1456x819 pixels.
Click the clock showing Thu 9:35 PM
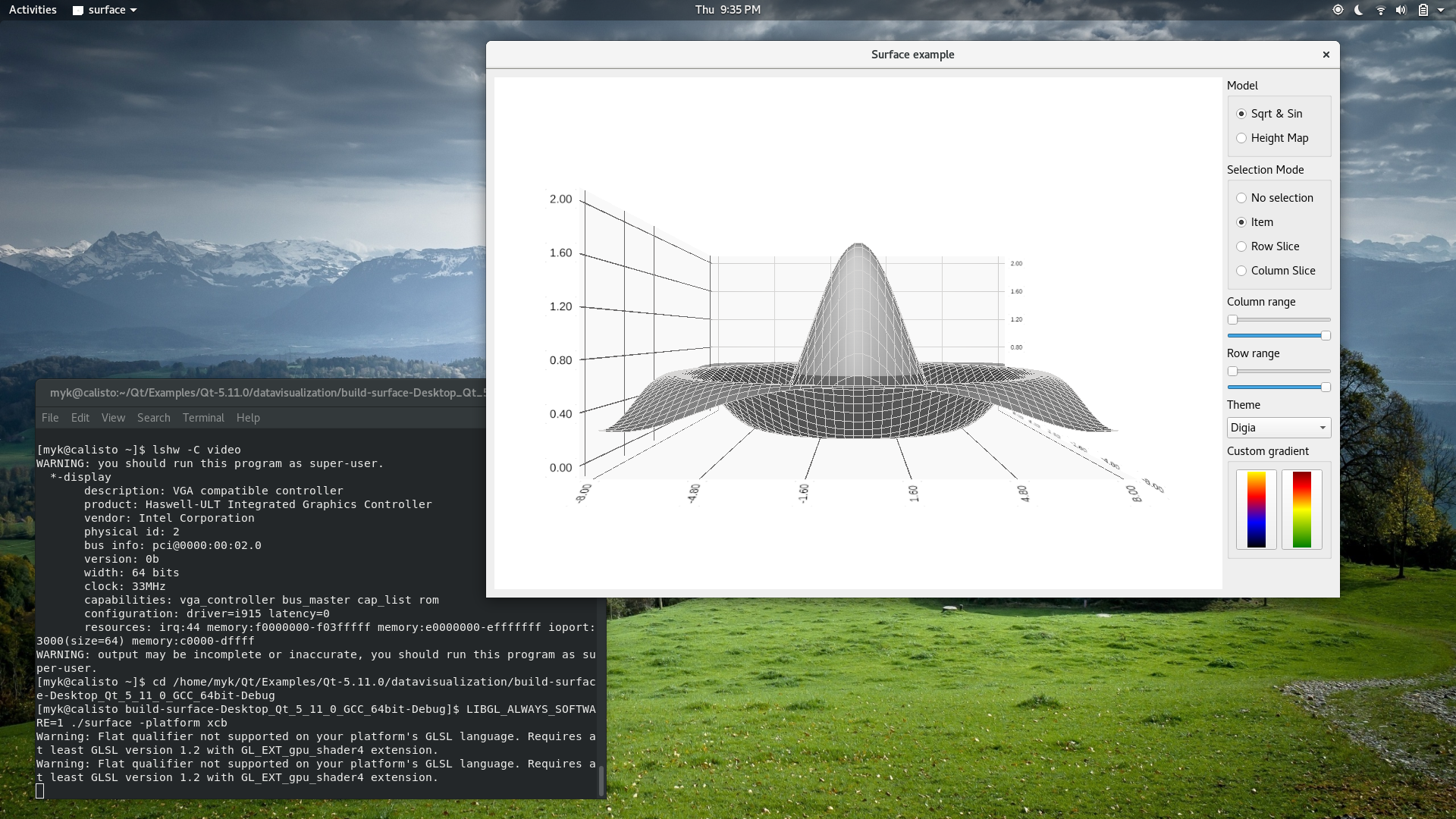(727, 10)
